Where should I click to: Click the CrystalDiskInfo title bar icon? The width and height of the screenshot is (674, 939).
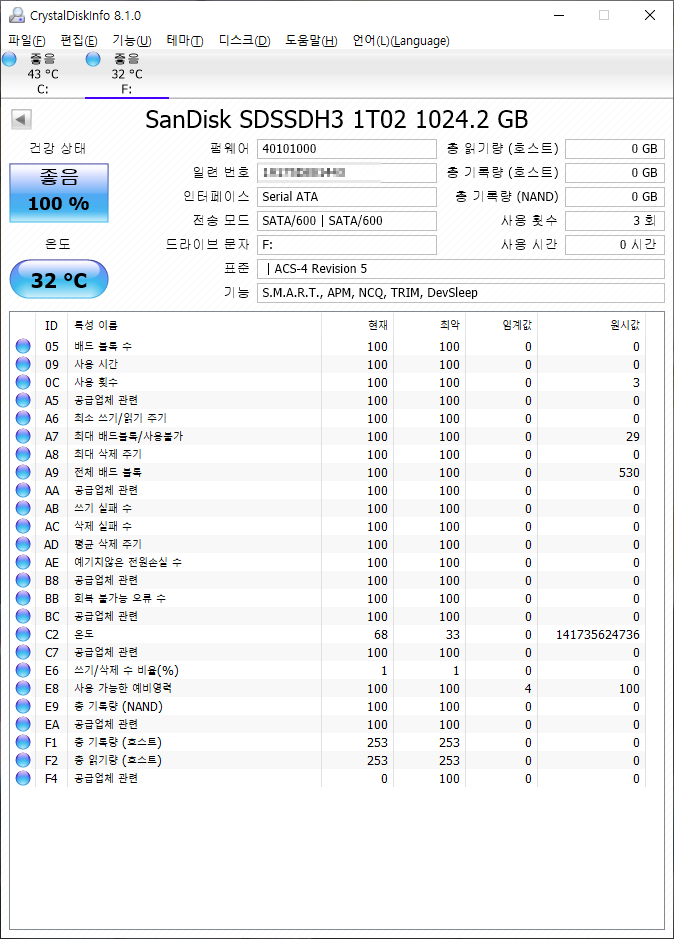[17, 15]
